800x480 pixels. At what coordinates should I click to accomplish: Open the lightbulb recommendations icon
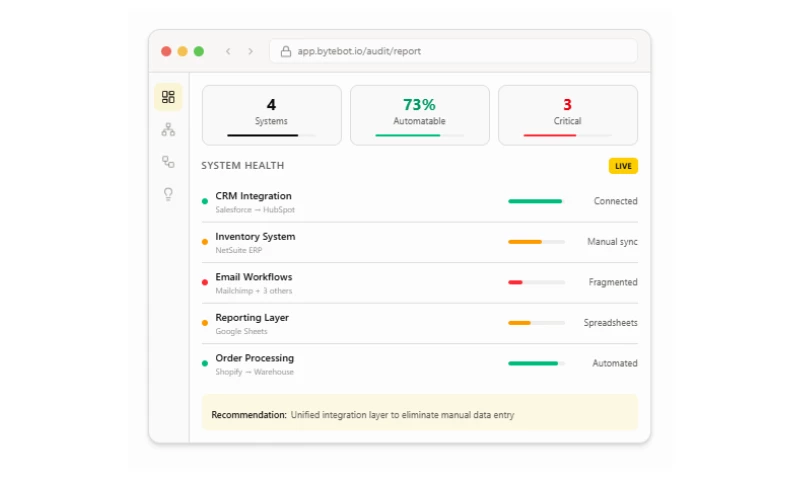[168, 194]
